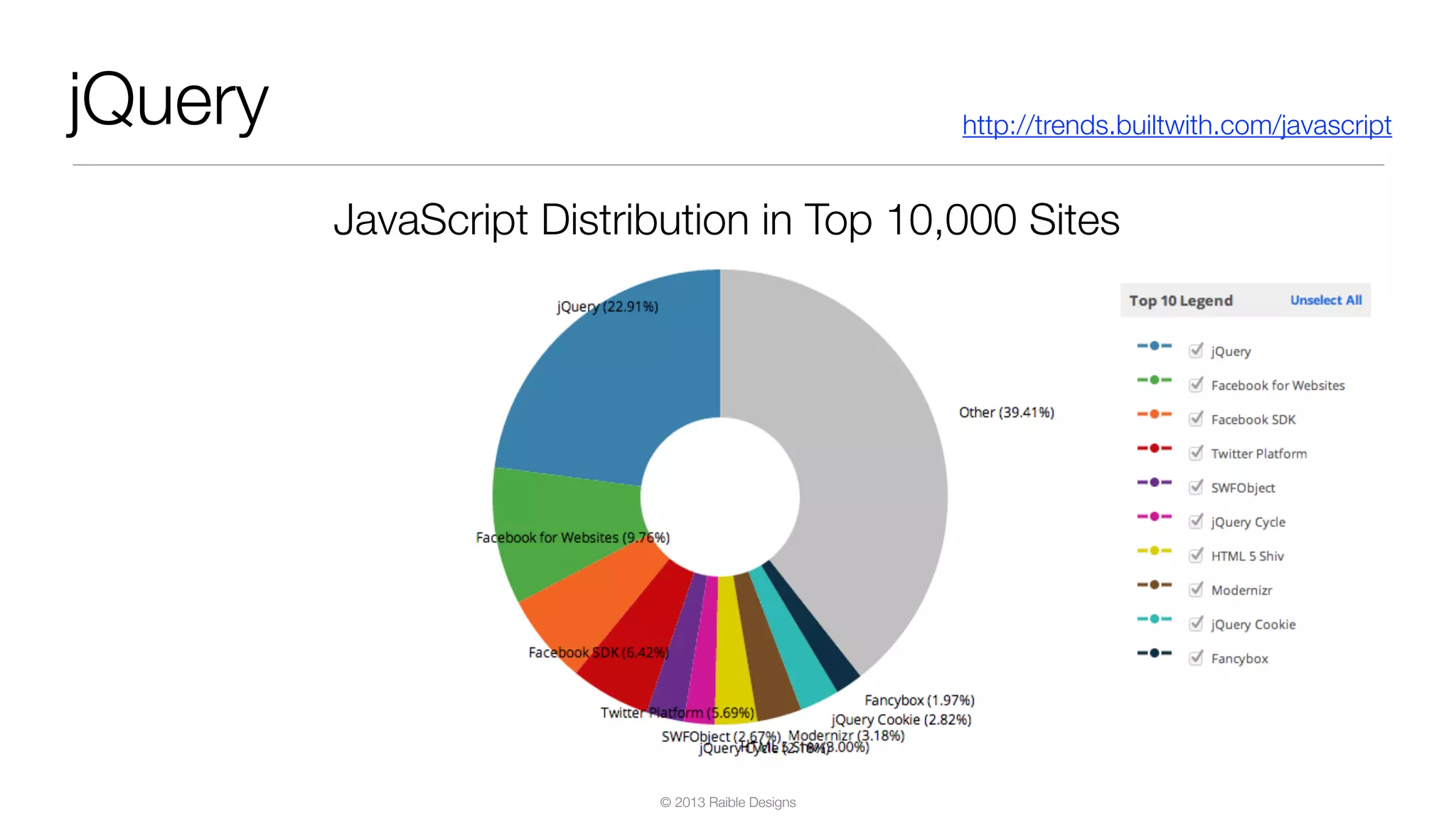Click the 'jQuery (22.91%)' chart label

coord(608,306)
